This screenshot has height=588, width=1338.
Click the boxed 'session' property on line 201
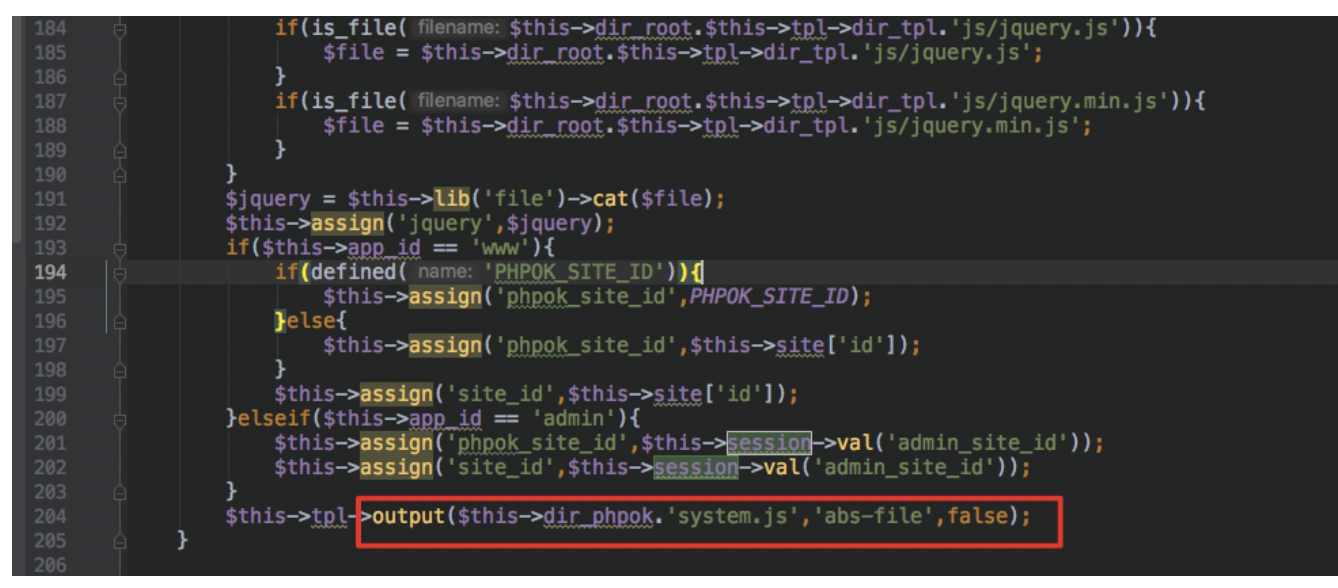(768, 443)
